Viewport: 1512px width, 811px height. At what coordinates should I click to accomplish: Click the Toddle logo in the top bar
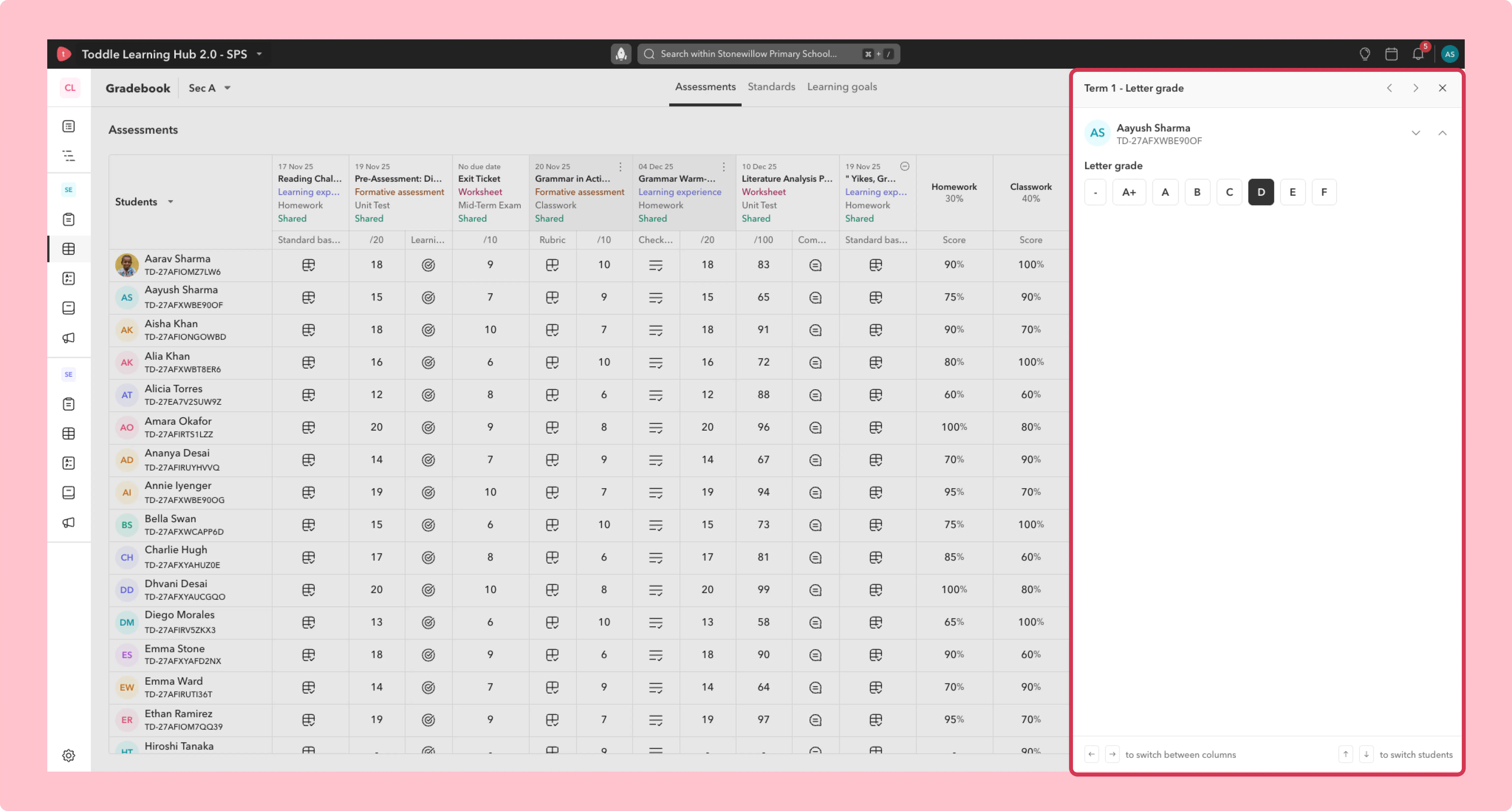pos(64,54)
